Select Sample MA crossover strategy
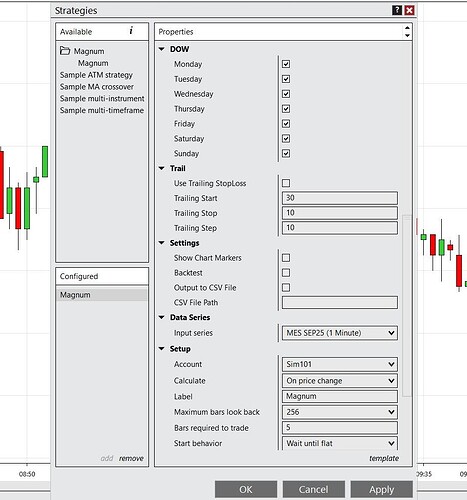 pyautogui.click(x=97, y=87)
